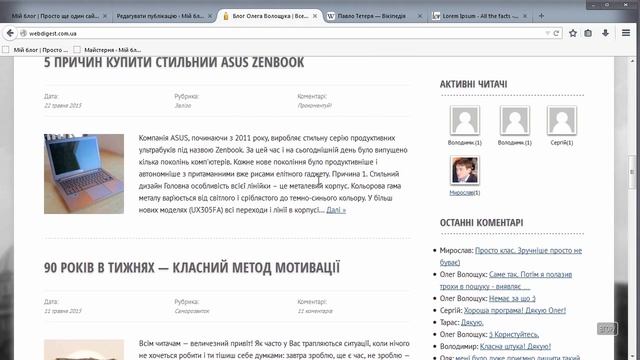Go back with the browser back arrow

[x=10, y=33]
